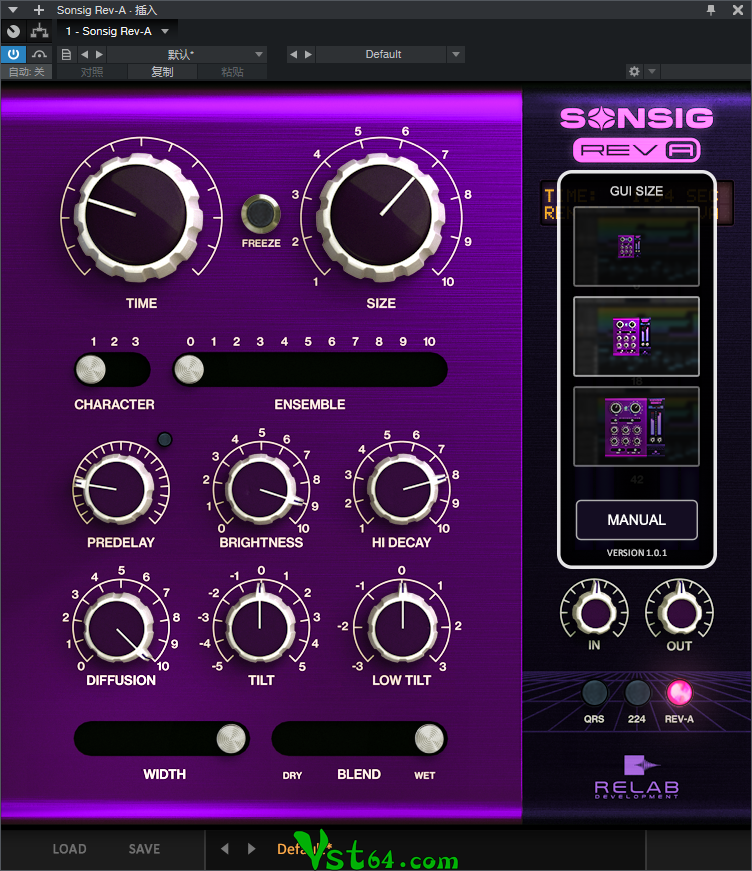The width and height of the screenshot is (752, 871).
Task: Click previous arrow beside Default field
Action: 294,54
